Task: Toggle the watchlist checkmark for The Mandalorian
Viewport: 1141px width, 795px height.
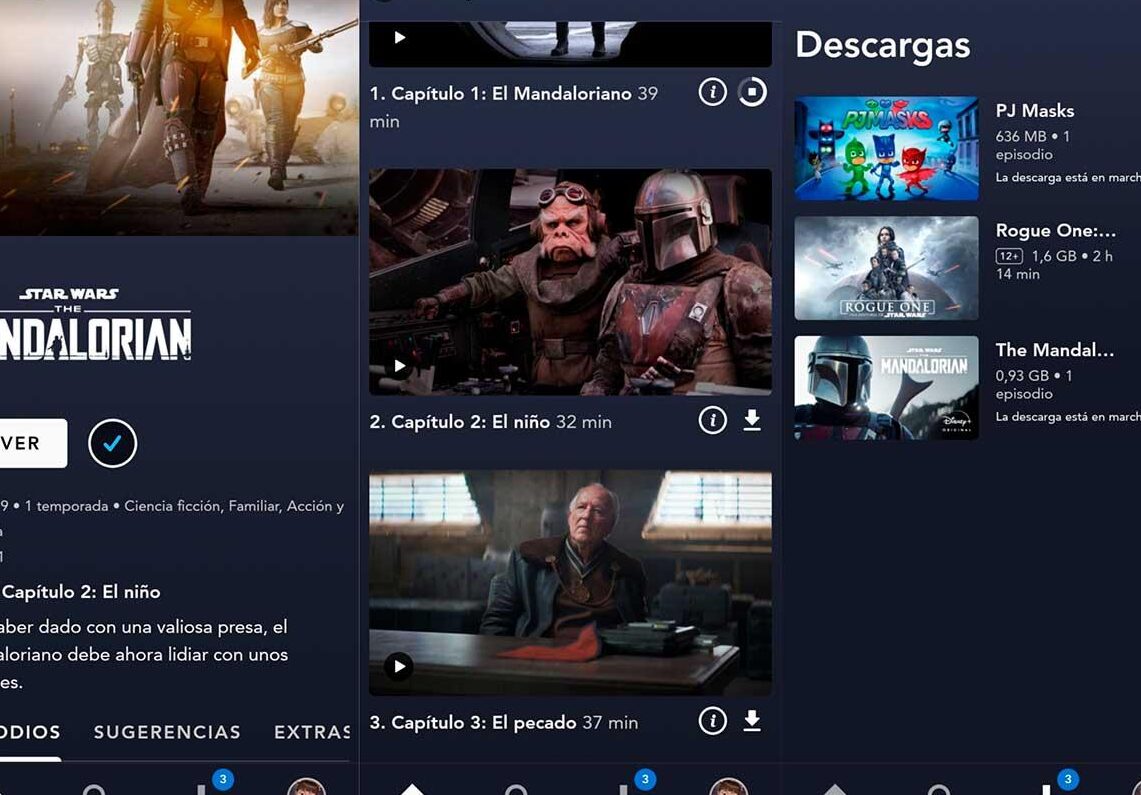Action: pos(112,443)
